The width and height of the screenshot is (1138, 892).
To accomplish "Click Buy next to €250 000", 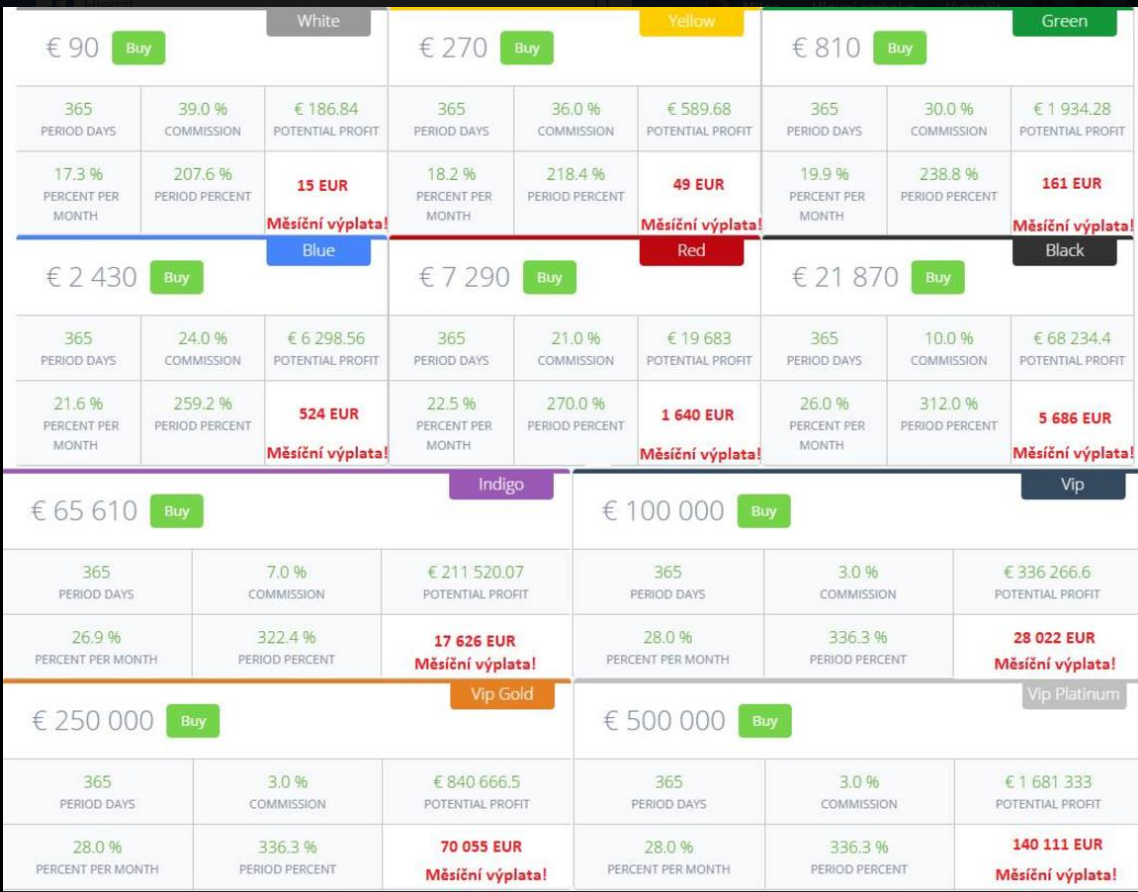I will coord(193,721).
